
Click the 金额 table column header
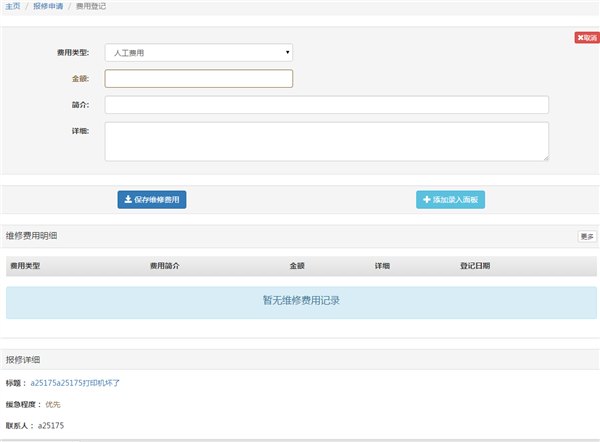click(297, 266)
